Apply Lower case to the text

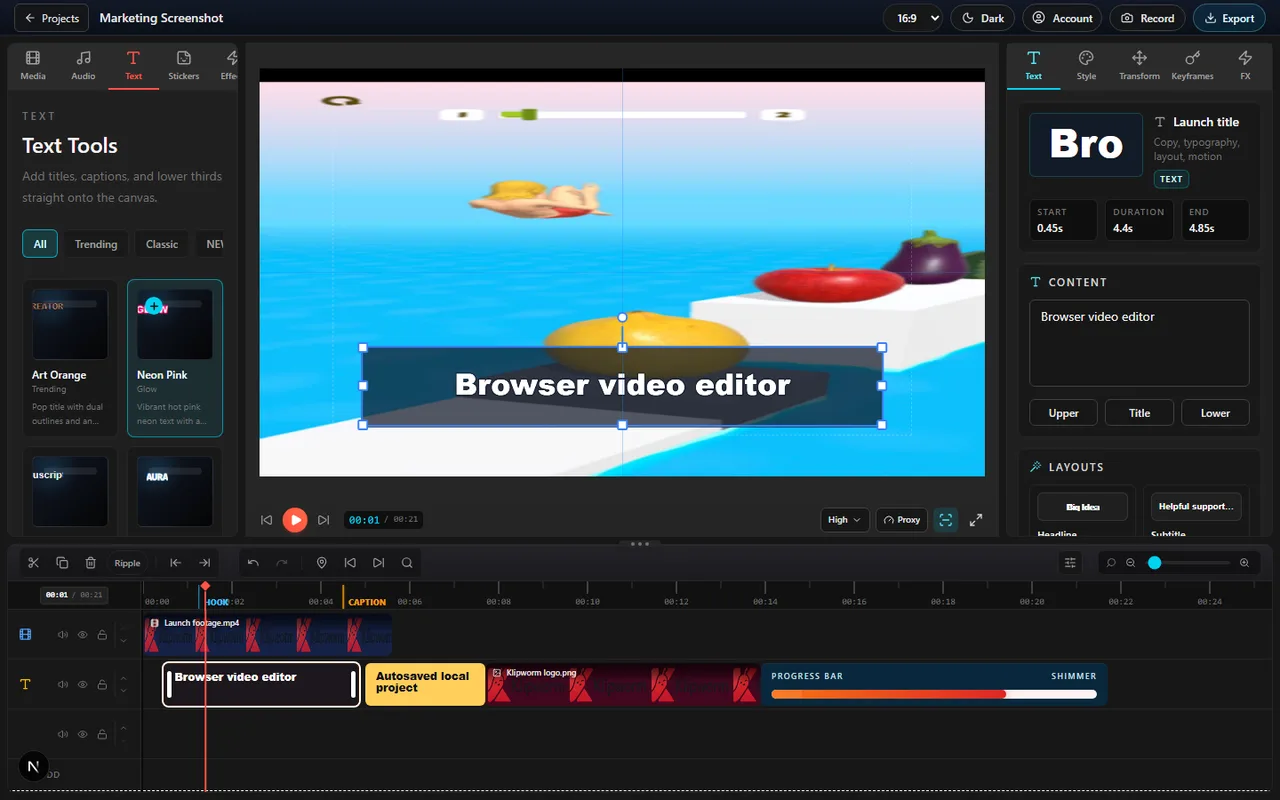tap(1215, 413)
